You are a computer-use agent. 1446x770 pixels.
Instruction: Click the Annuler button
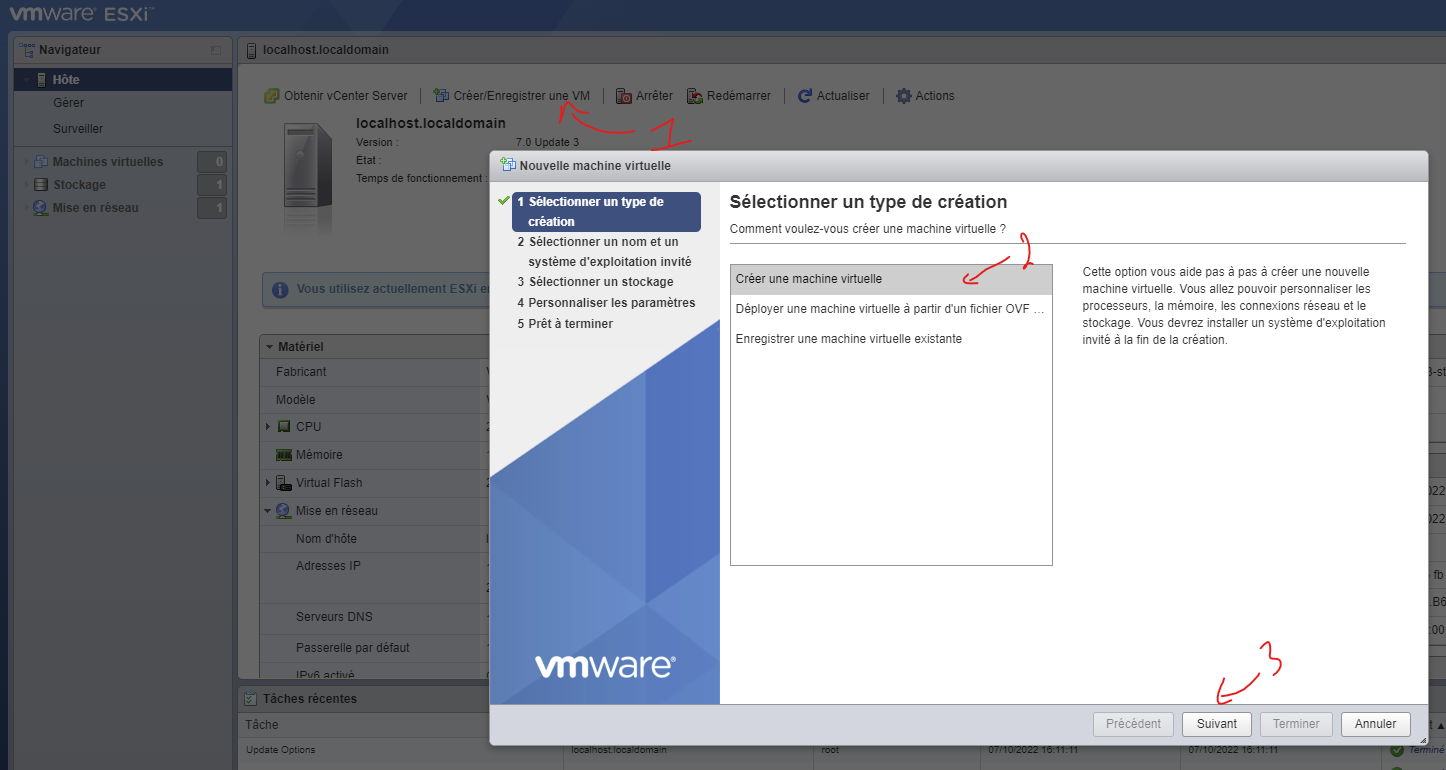point(1376,724)
